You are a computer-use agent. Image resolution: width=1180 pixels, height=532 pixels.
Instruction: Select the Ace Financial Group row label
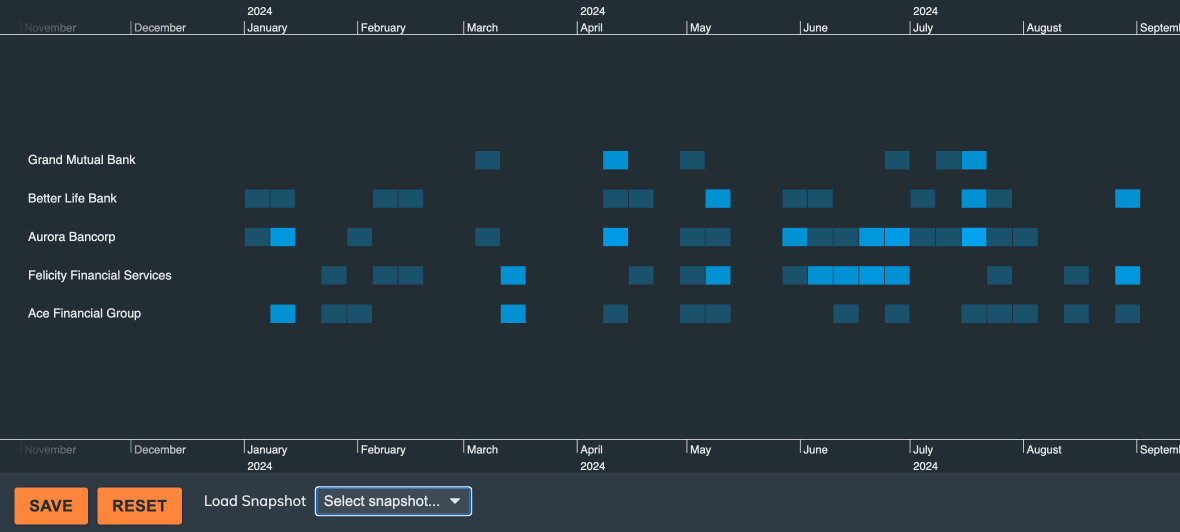[84, 313]
